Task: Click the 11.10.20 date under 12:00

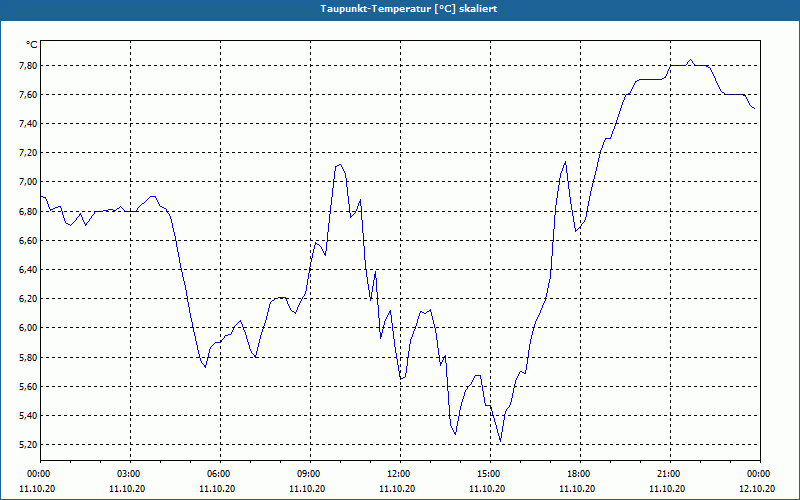Action: coord(397,489)
